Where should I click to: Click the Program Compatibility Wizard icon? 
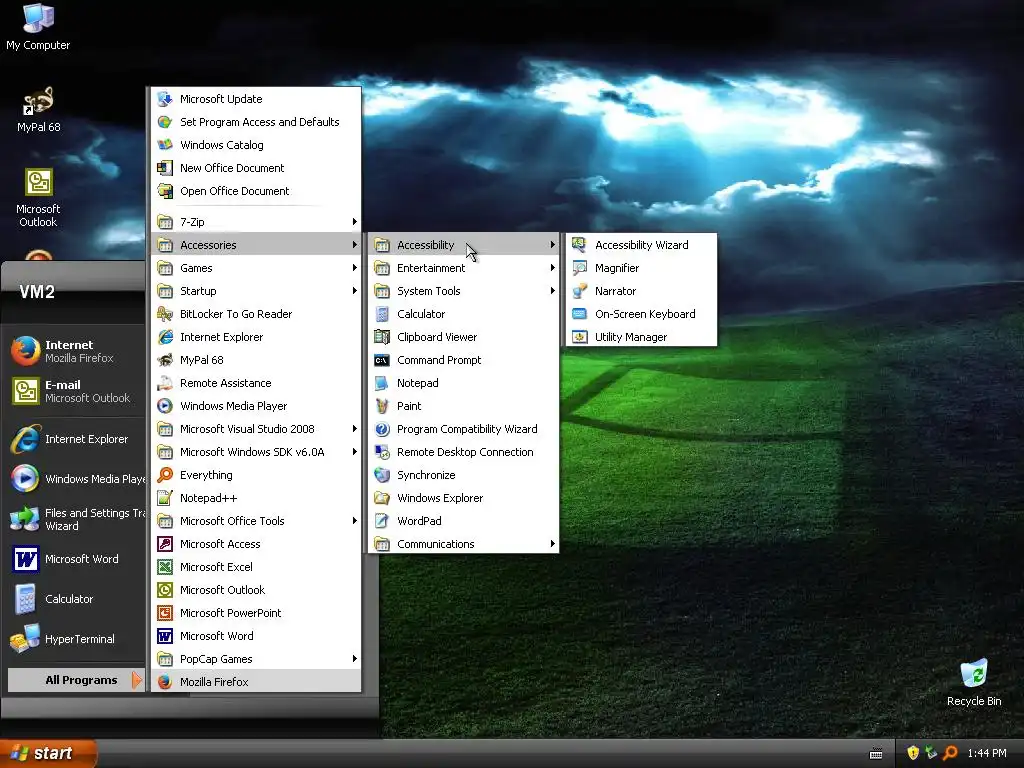[382, 429]
